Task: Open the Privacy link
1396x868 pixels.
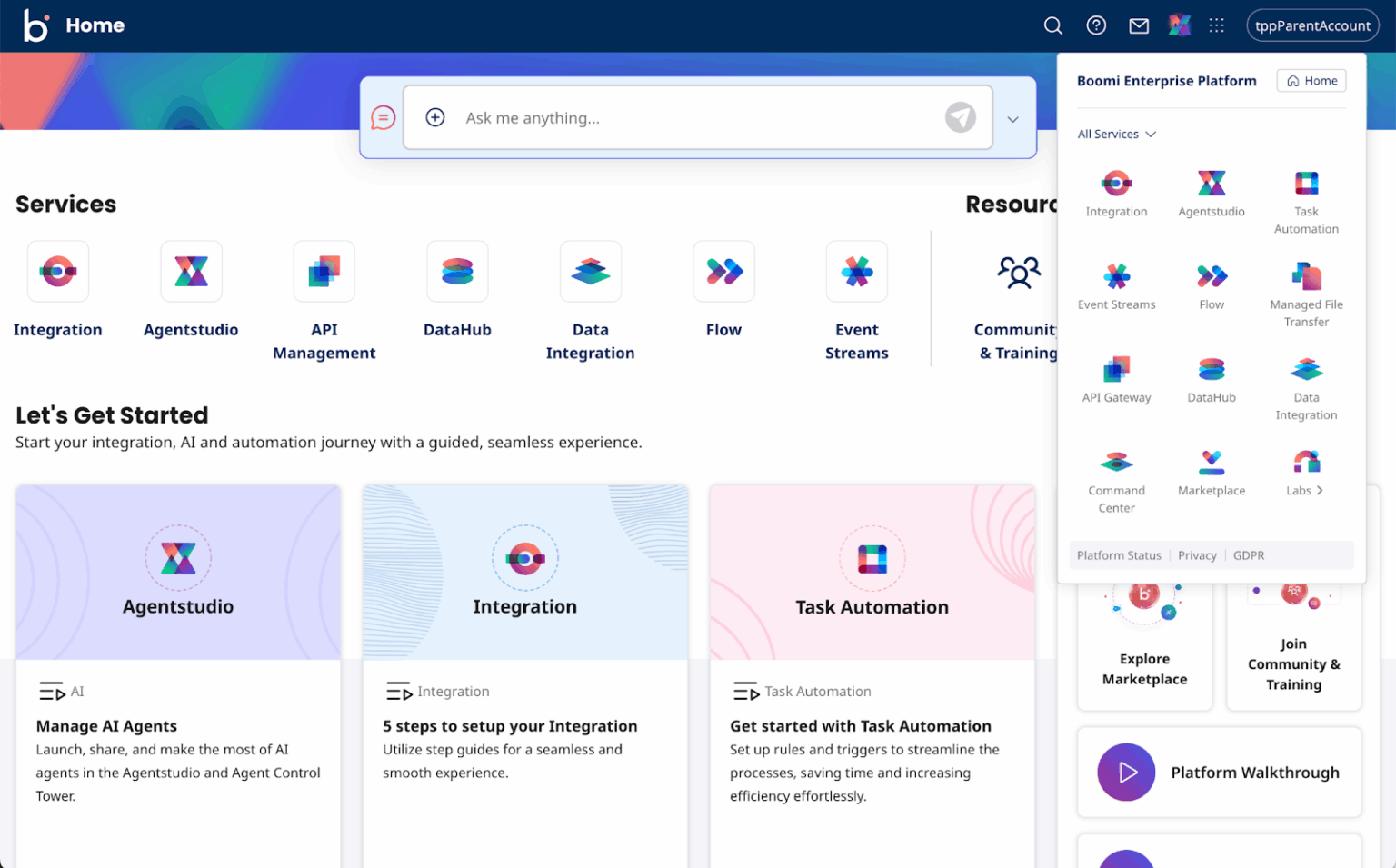Action: [1197, 555]
